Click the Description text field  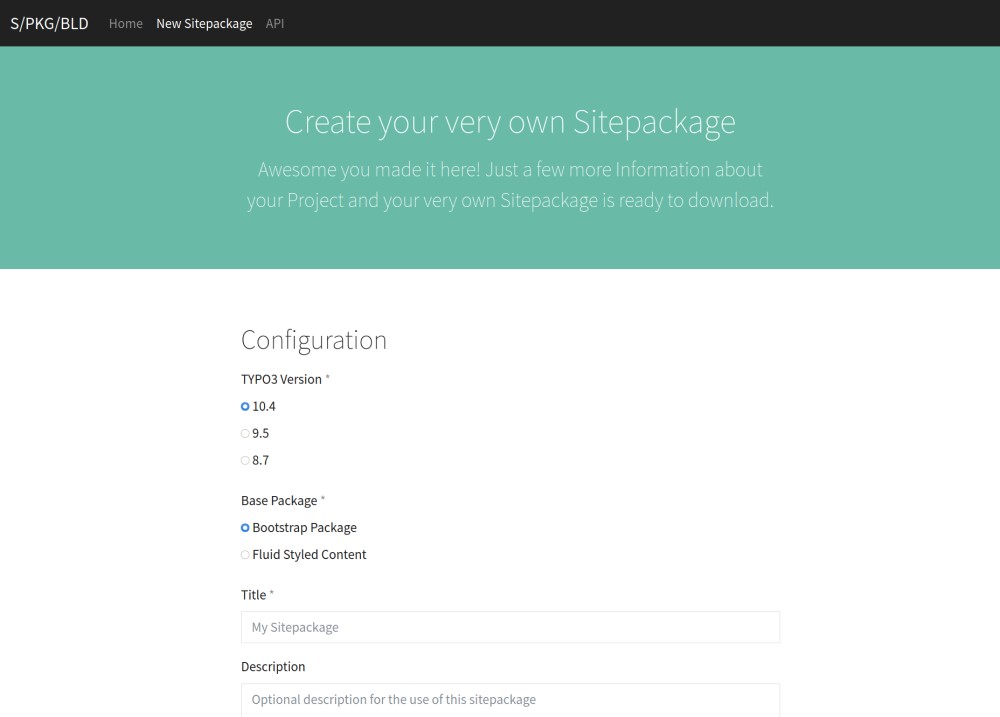pyautogui.click(x=510, y=700)
